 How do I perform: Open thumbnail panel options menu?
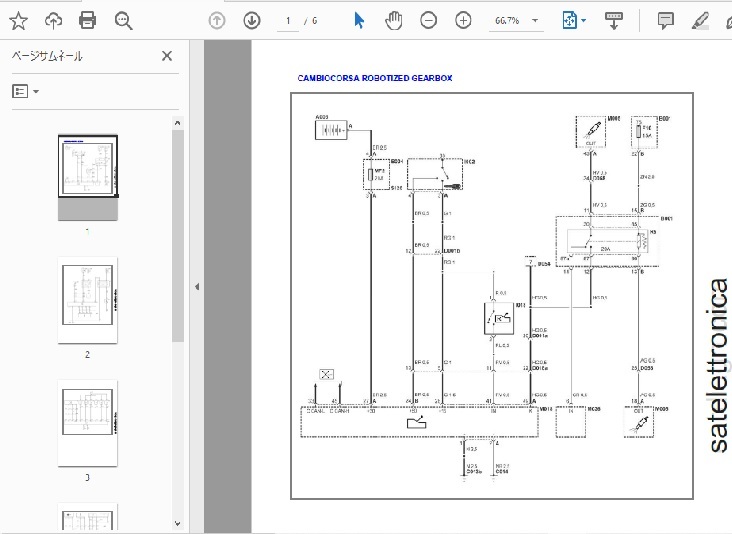[25, 91]
